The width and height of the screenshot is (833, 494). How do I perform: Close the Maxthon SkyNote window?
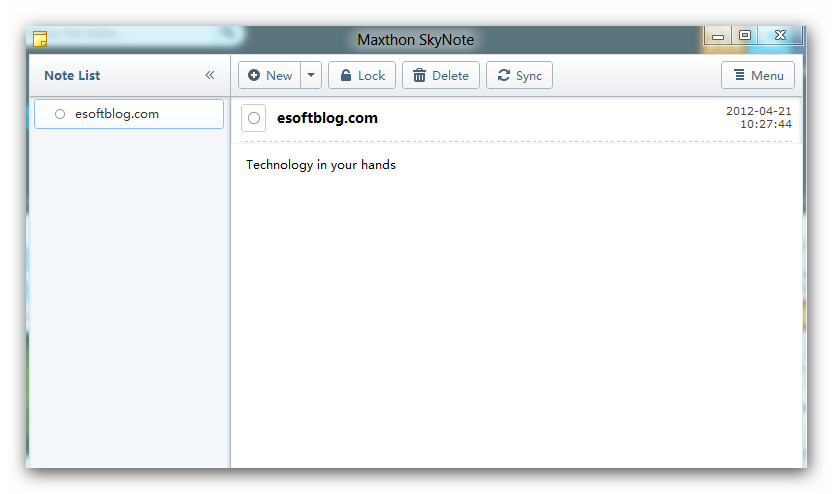[x=780, y=35]
